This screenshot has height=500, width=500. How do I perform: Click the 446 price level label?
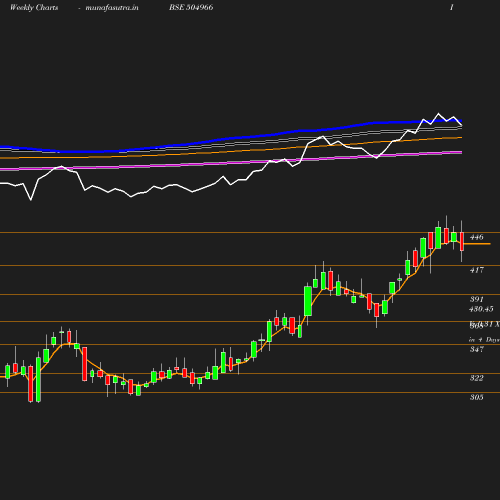tap(476, 237)
